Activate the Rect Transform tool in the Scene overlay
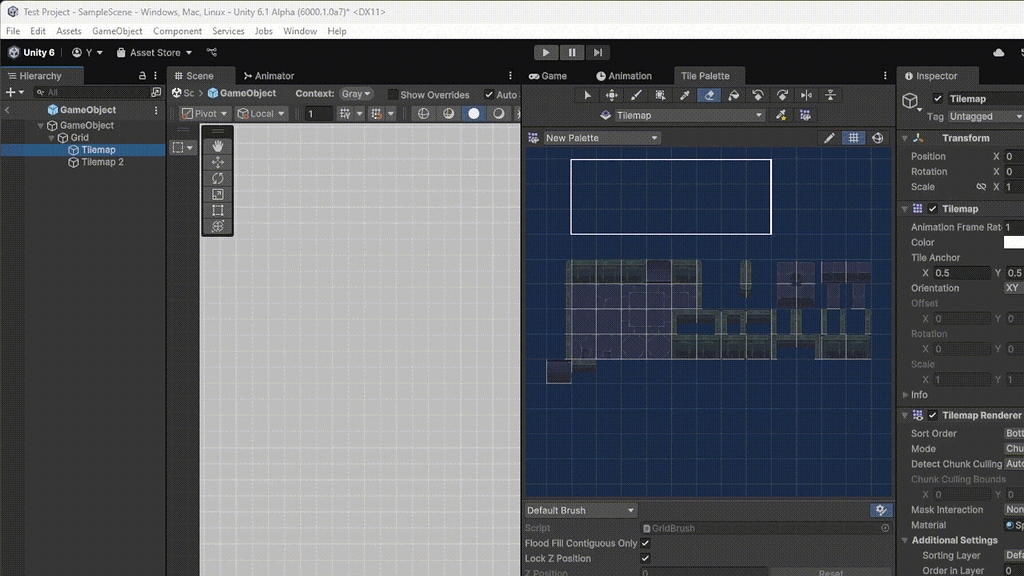 point(217,209)
